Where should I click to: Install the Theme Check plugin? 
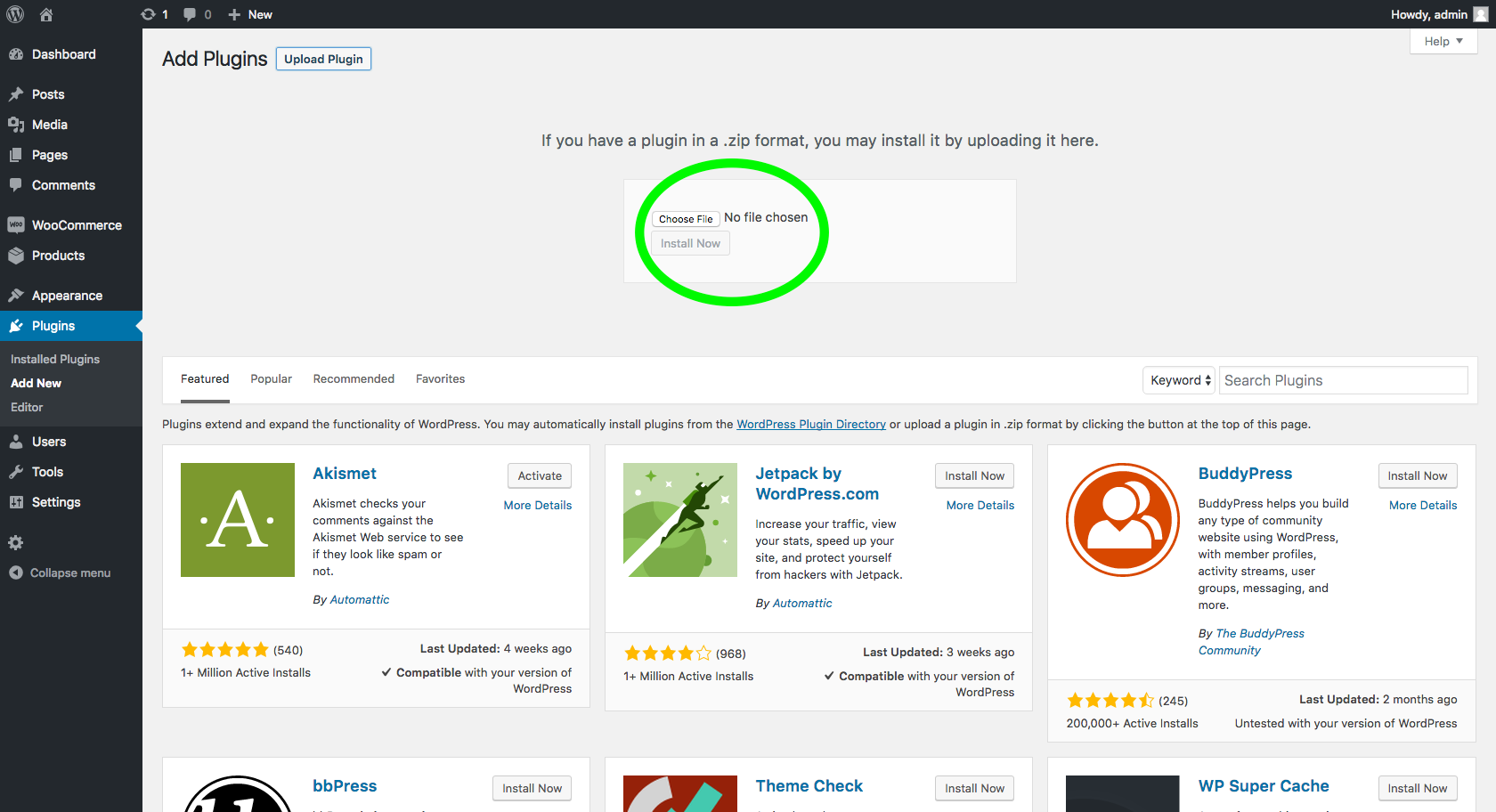coord(974,788)
